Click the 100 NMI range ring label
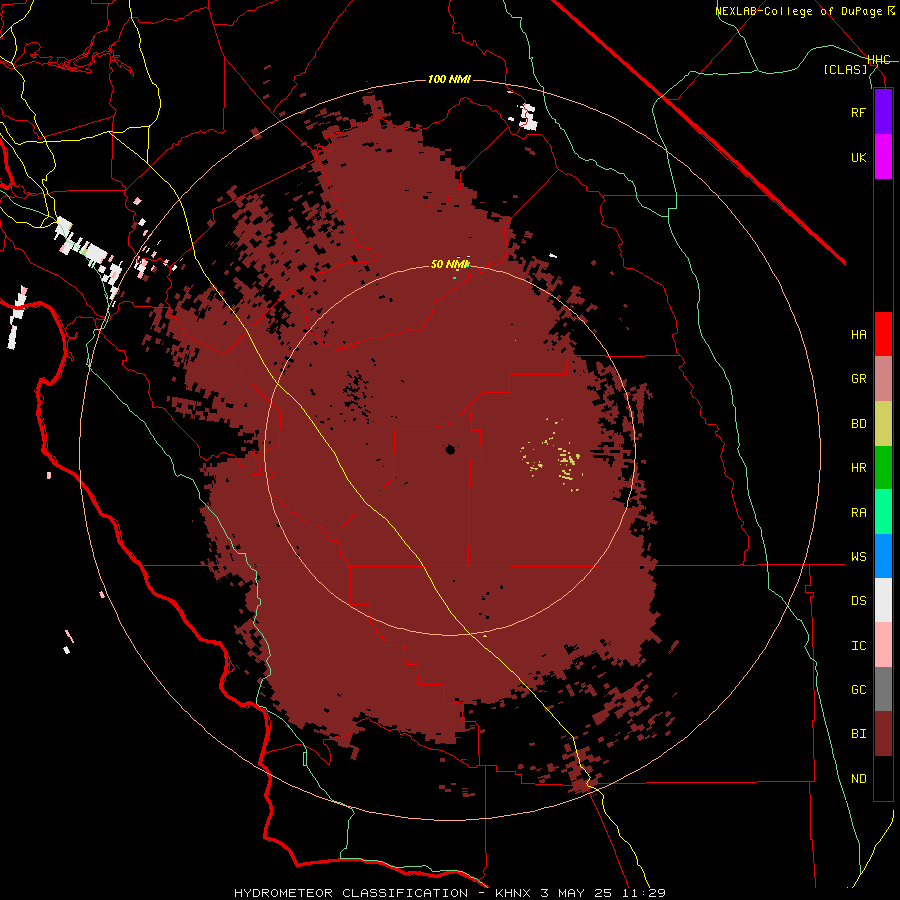This screenshot has width=900, height=900. coord(449,79)
